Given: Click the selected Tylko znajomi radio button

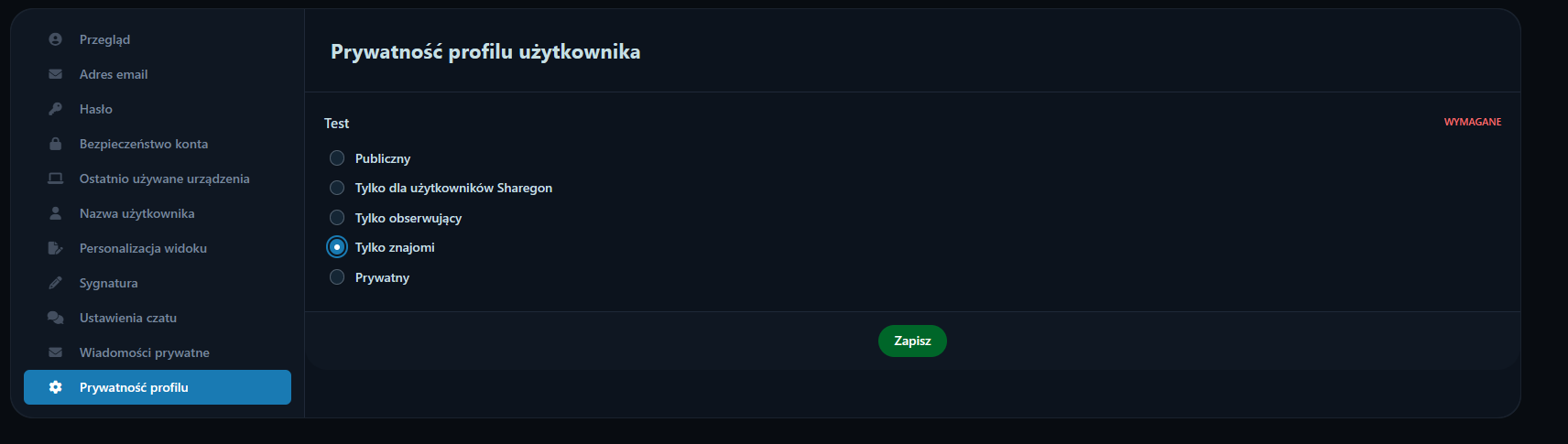Looking at the screenshot, I should pos(337,247).
